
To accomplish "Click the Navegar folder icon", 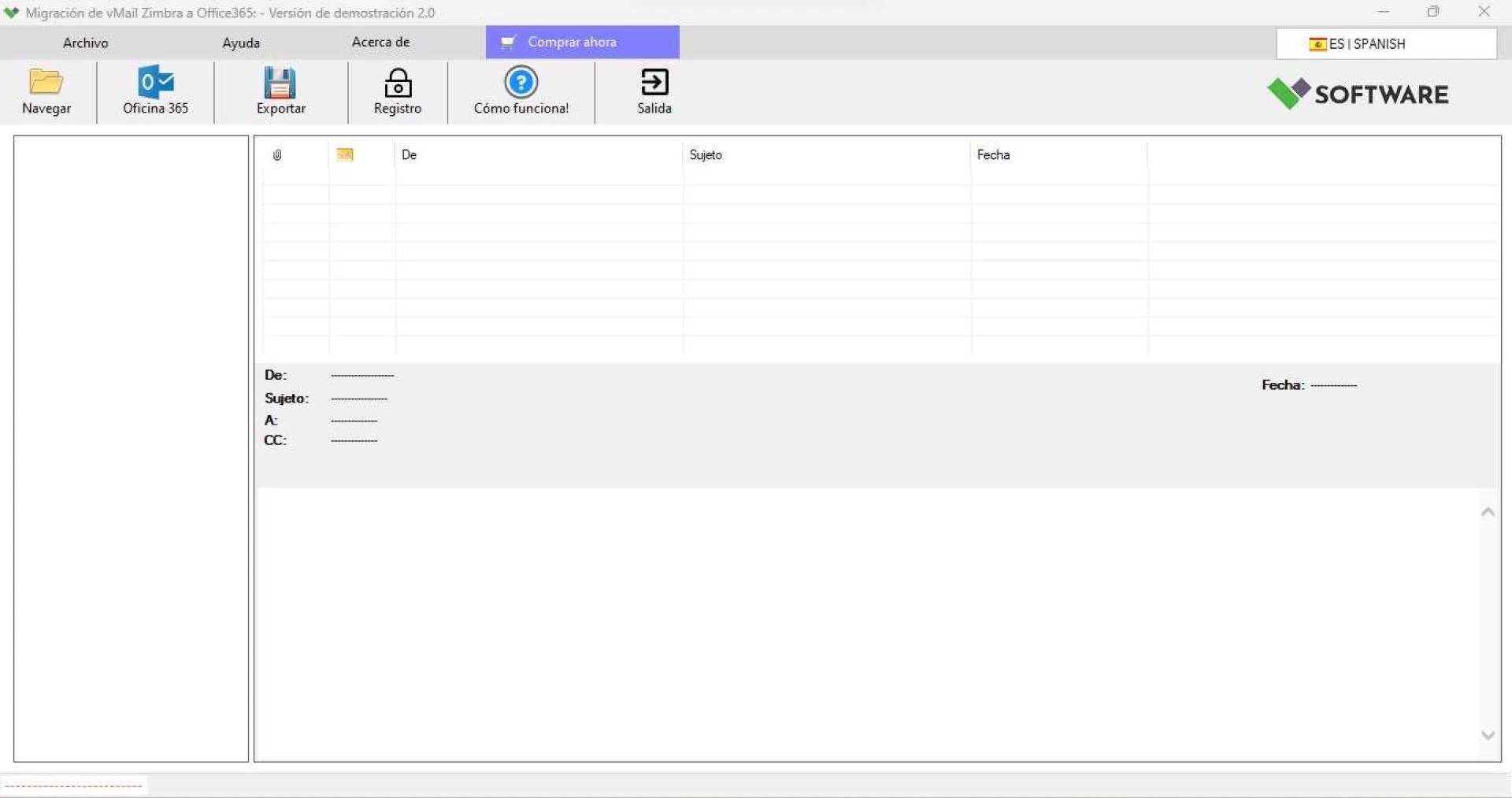I will click(x=46, y=82).
